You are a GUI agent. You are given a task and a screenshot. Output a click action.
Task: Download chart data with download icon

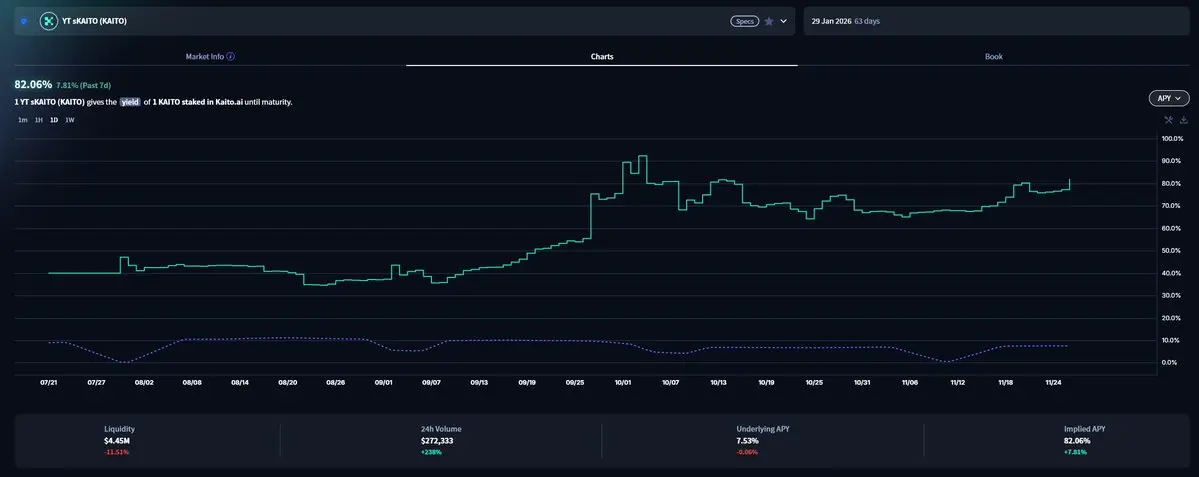[1184, 119]
